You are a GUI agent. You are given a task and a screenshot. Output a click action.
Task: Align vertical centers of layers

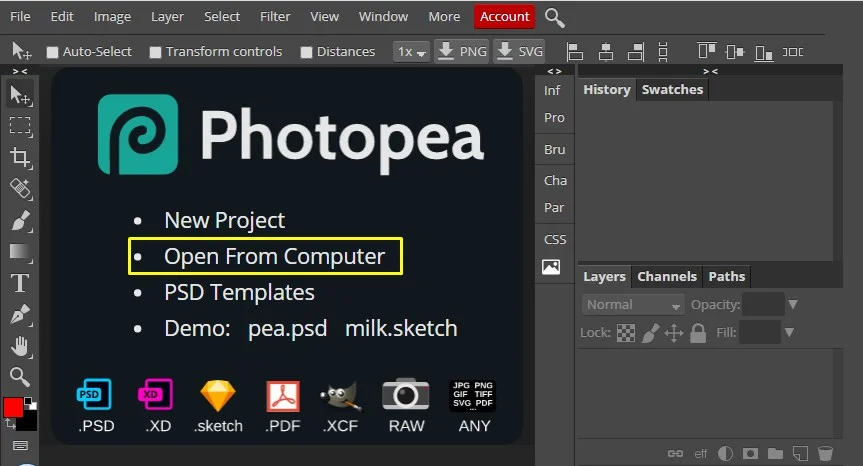click(735, 52)
